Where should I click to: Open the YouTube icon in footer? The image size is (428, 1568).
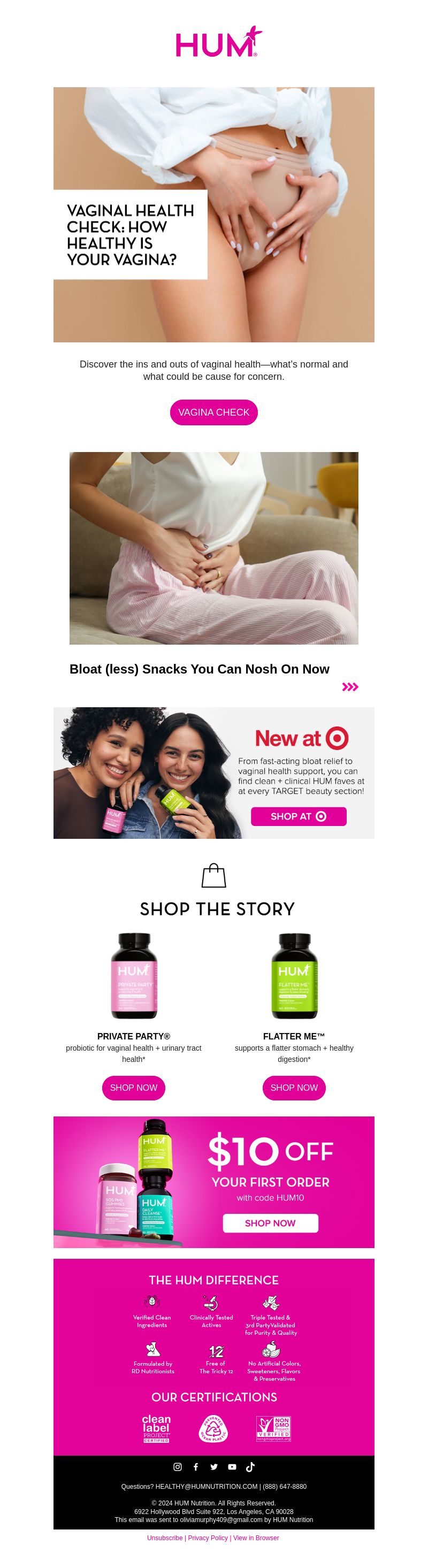[232, 1467]
